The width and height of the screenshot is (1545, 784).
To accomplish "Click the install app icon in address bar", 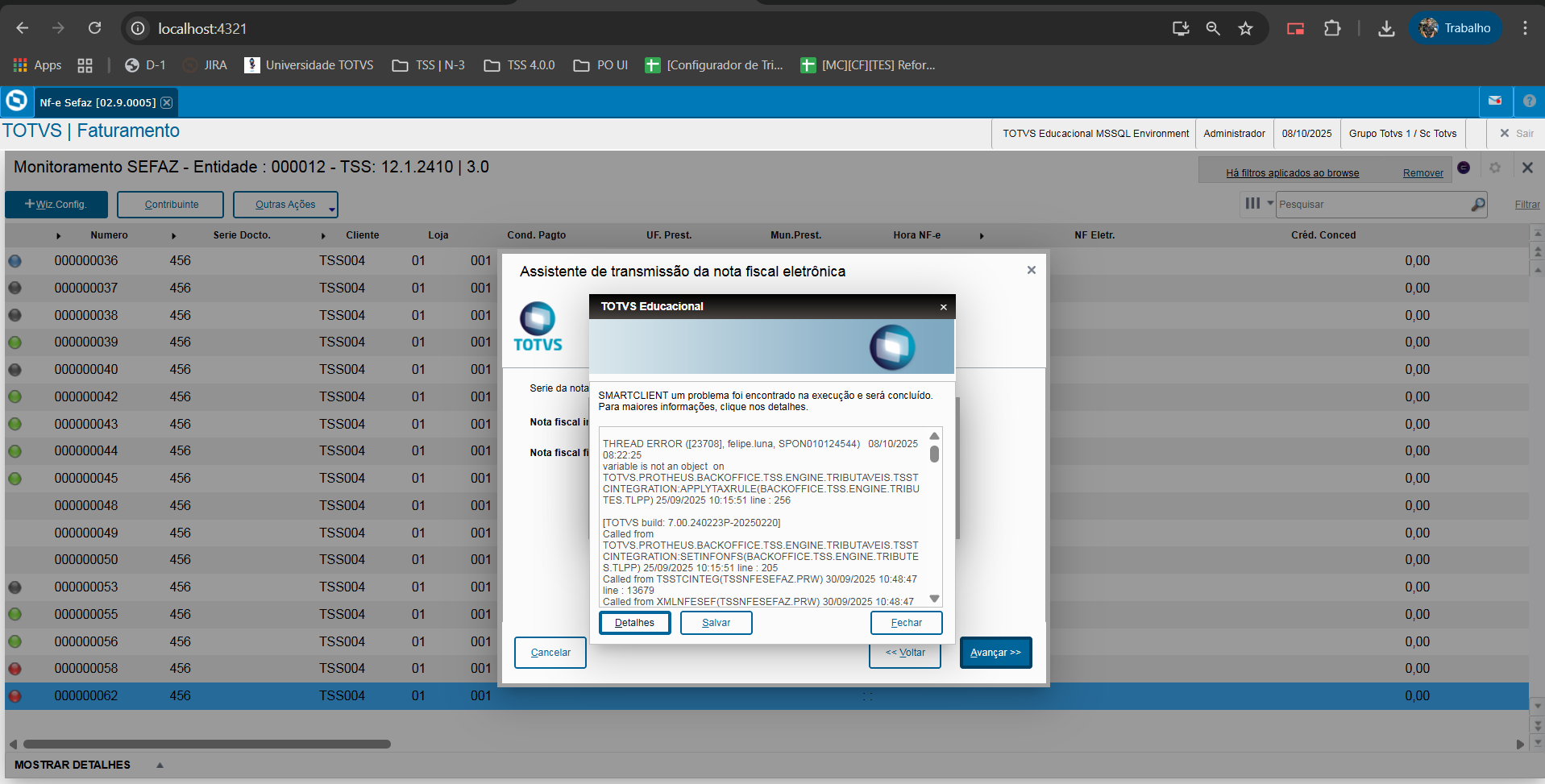I will tap(1181, 28).
